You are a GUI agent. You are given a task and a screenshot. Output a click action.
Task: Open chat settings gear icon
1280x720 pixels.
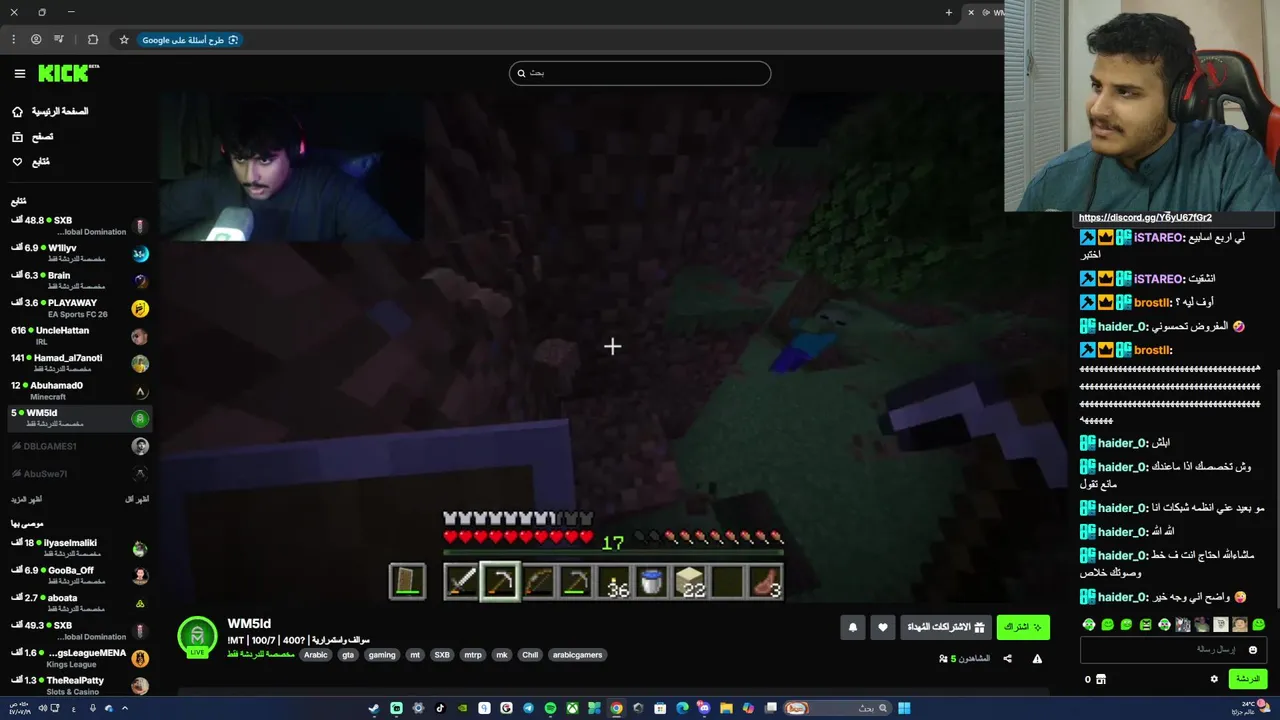tap(1214, 679)
